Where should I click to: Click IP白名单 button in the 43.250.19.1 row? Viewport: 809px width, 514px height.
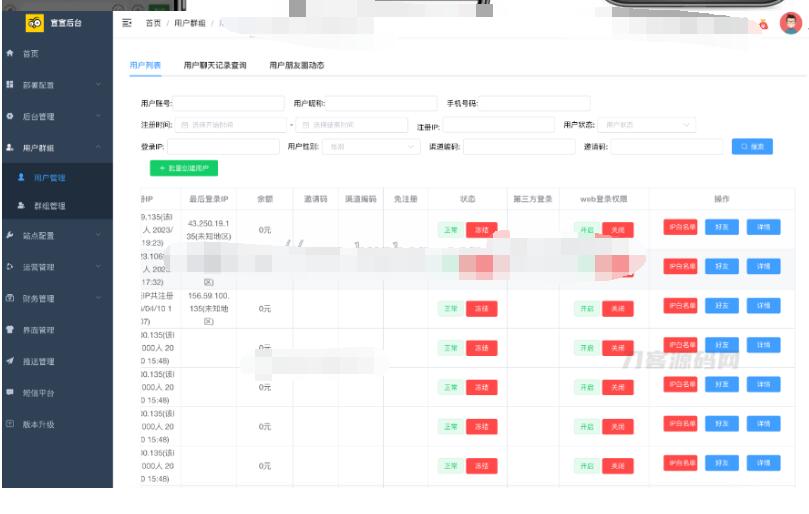[x=680, y=227]
